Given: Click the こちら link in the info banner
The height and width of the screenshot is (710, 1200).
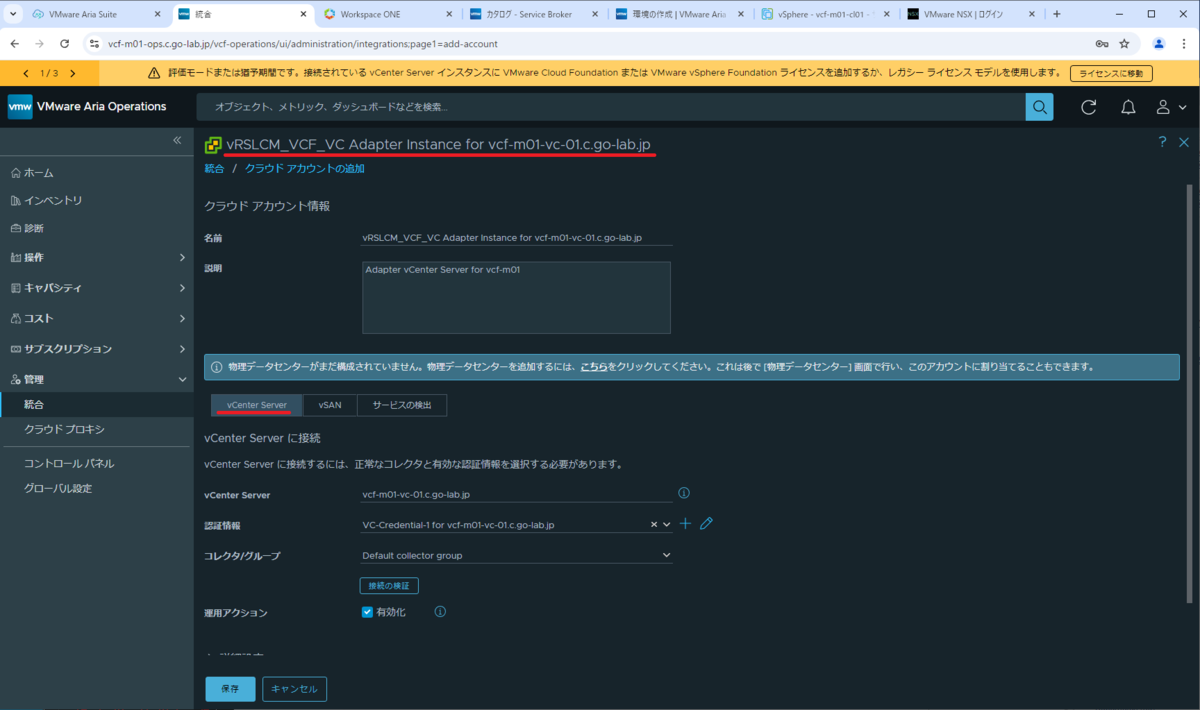Looking at the screenshot, I should [594, 366].
